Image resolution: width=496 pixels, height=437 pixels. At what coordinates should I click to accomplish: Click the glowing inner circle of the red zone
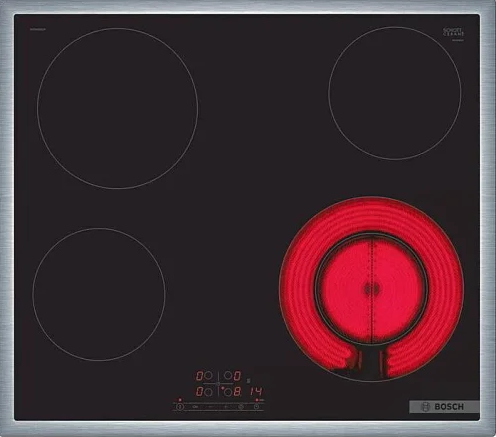[371, 289]
